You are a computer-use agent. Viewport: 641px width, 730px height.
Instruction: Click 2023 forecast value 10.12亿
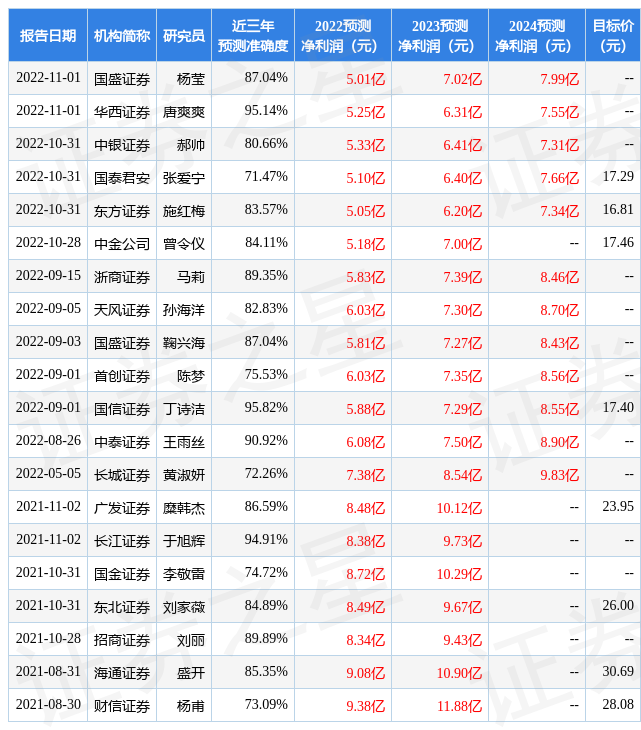[x=459, y=509]
